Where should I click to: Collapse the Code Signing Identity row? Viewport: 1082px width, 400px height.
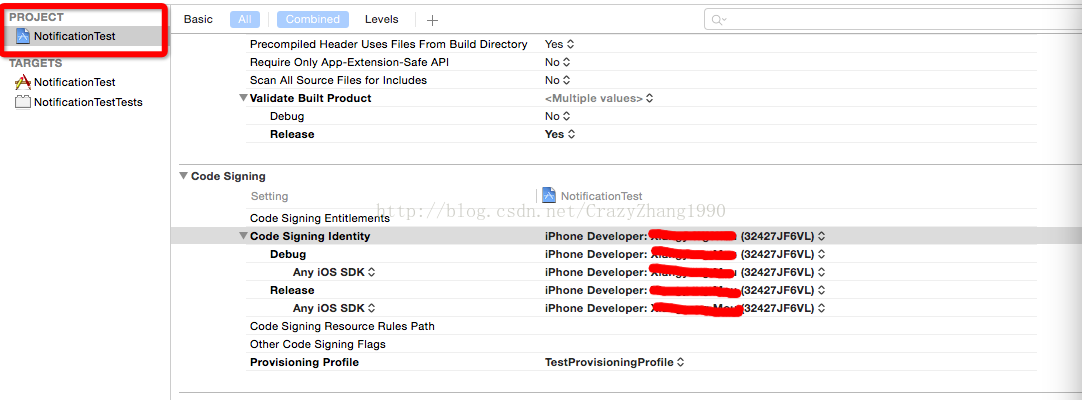243,236
